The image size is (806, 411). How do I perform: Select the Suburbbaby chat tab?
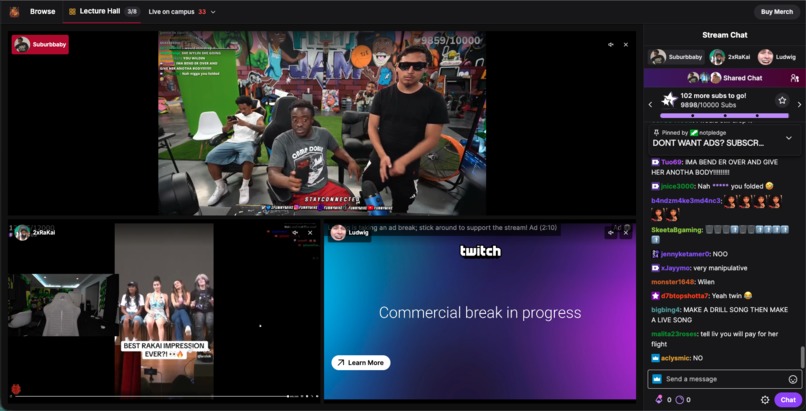[x=675, y=57]
